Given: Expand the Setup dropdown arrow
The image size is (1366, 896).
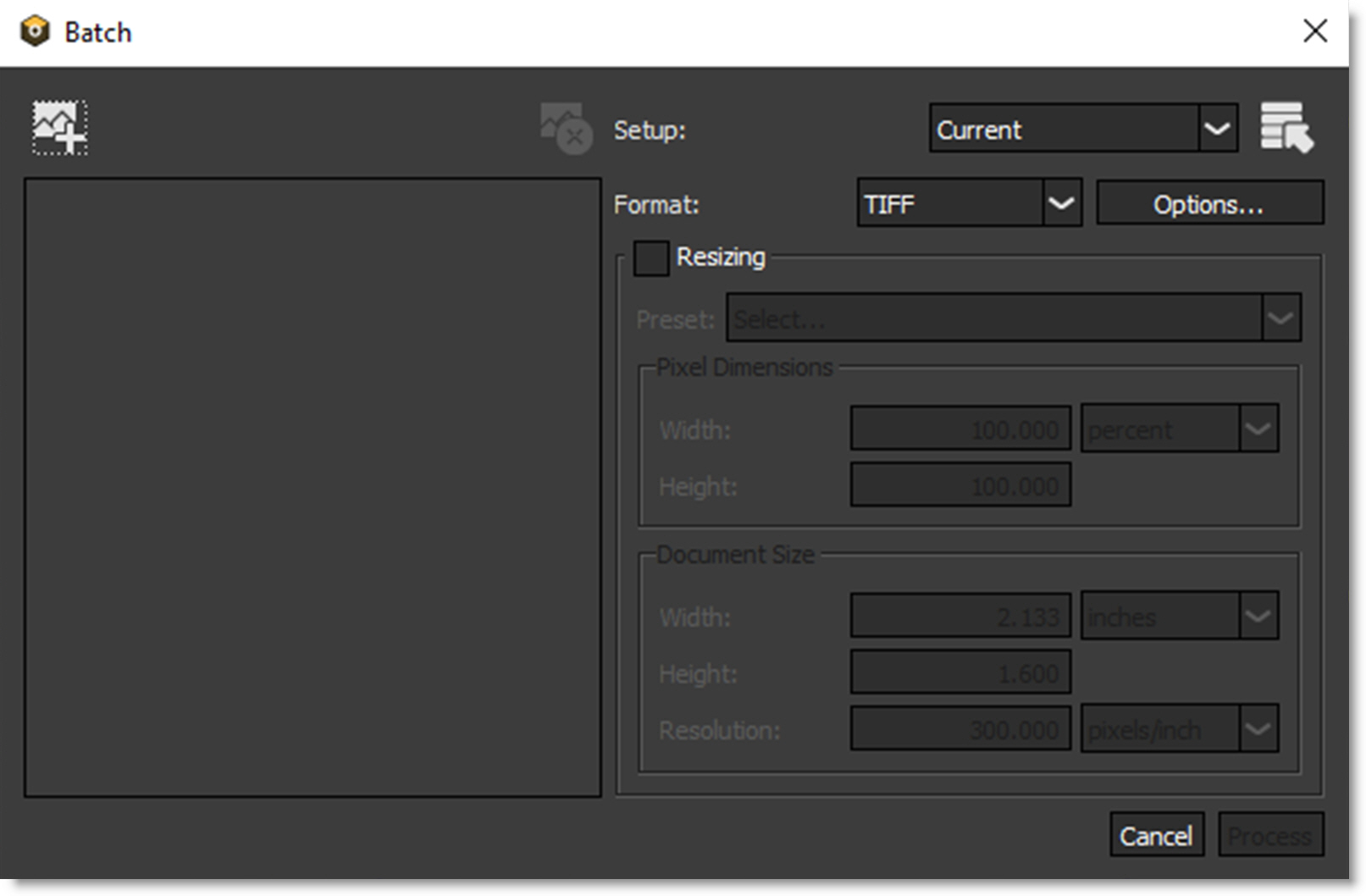Looking at the screenshot, I should coord(1217,129).
